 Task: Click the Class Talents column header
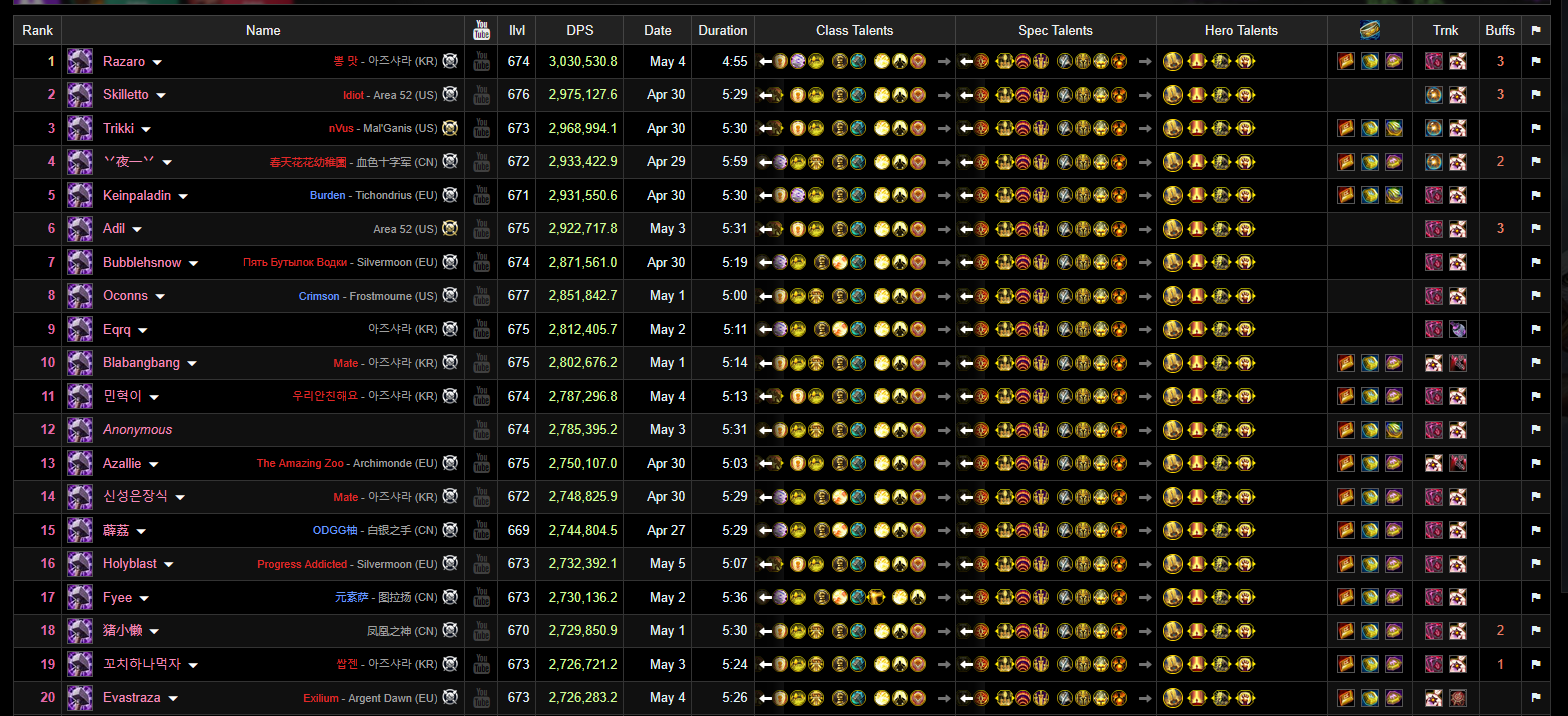point(855,30)
